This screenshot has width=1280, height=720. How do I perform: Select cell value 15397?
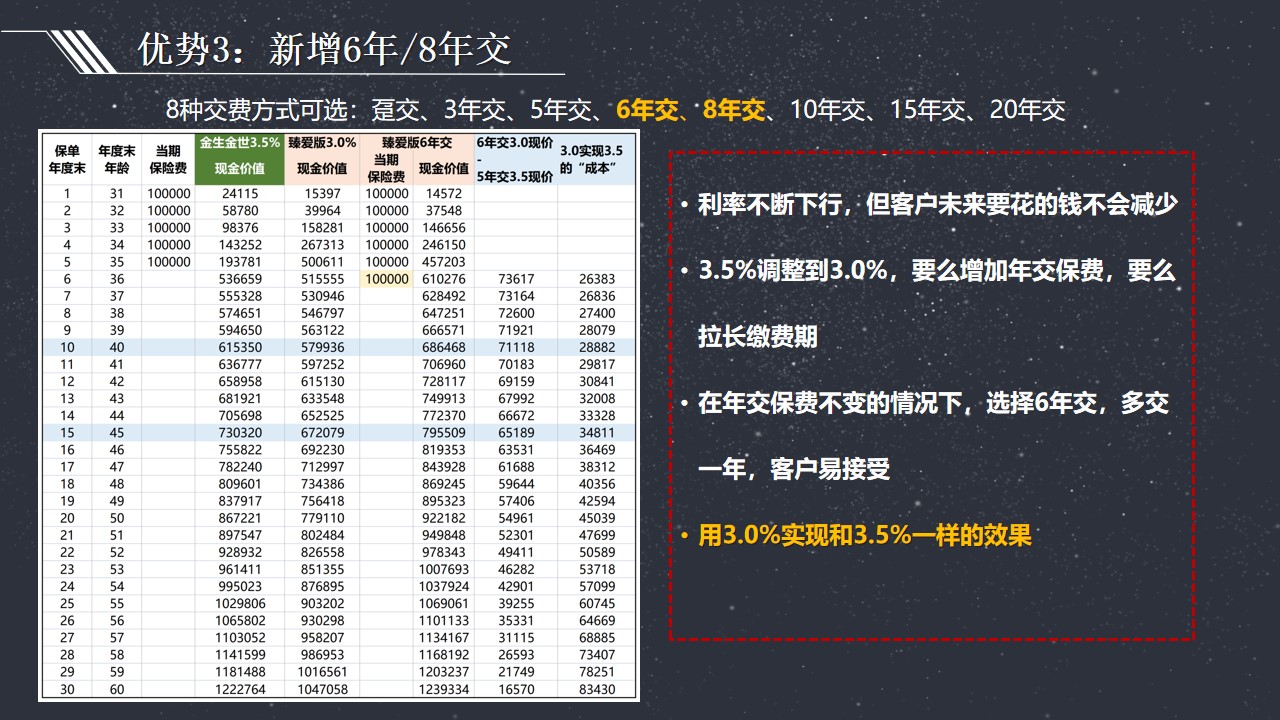click(x=322, y=194)
